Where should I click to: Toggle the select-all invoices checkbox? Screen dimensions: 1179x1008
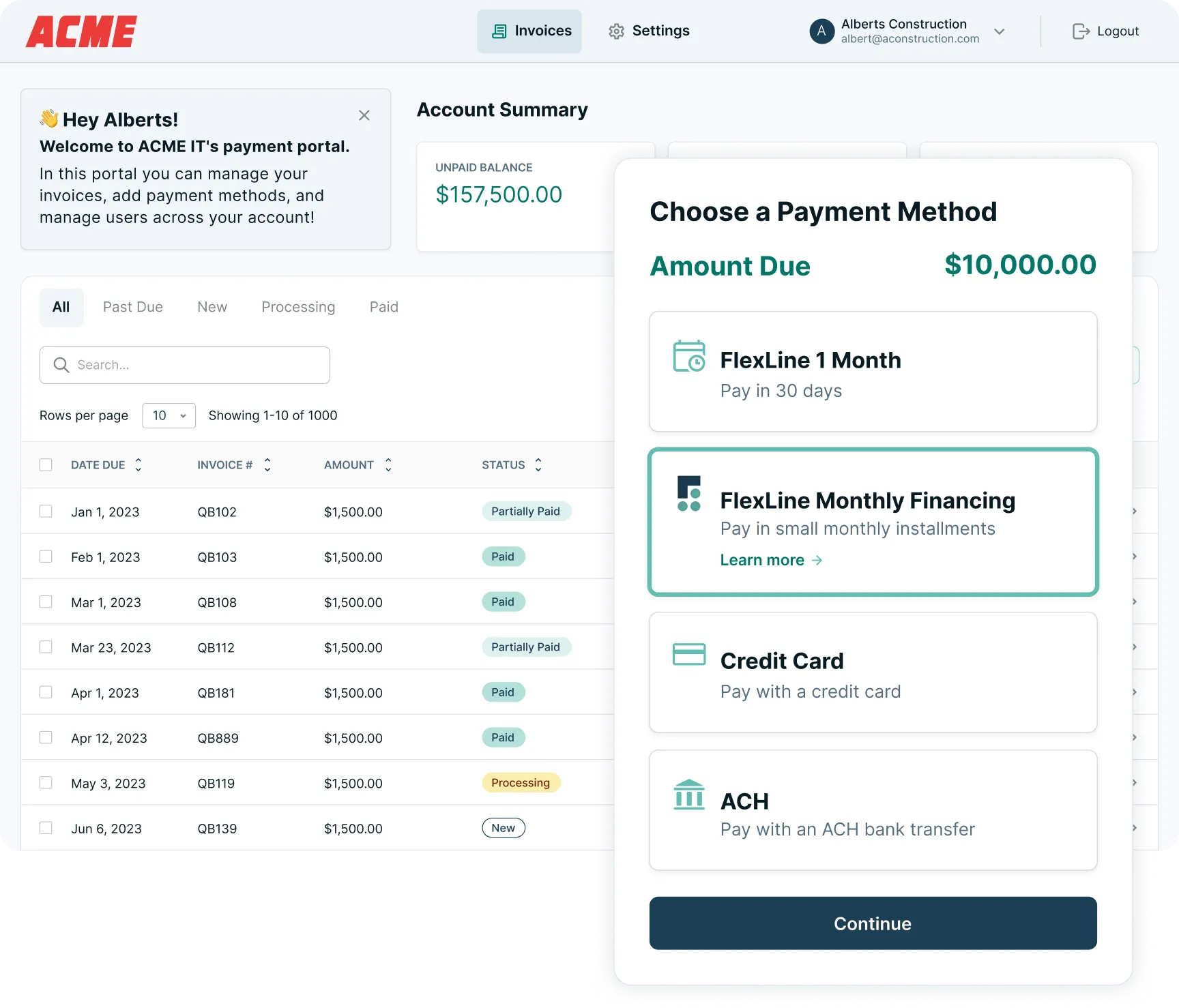point(46,464)
